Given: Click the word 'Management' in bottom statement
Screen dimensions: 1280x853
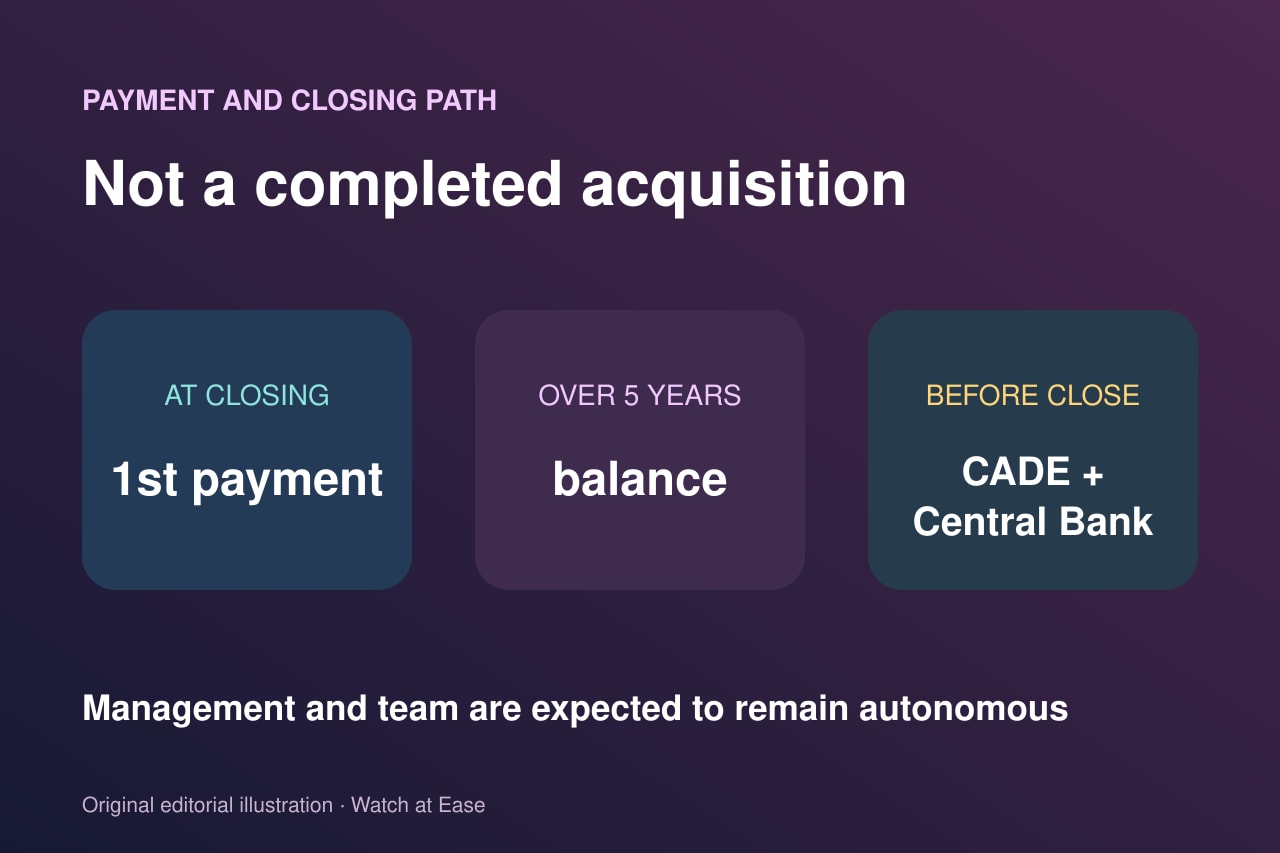Looking at the screenshot, I should pos(189,709).
